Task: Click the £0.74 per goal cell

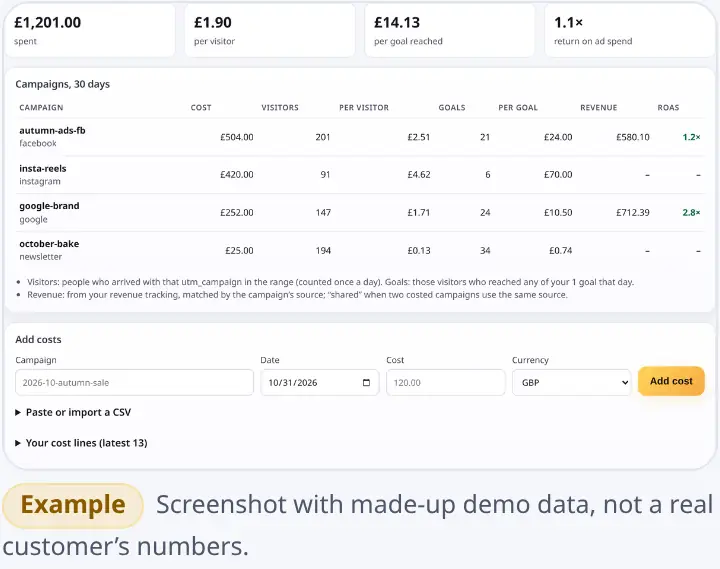Action: tap(560, 250)
